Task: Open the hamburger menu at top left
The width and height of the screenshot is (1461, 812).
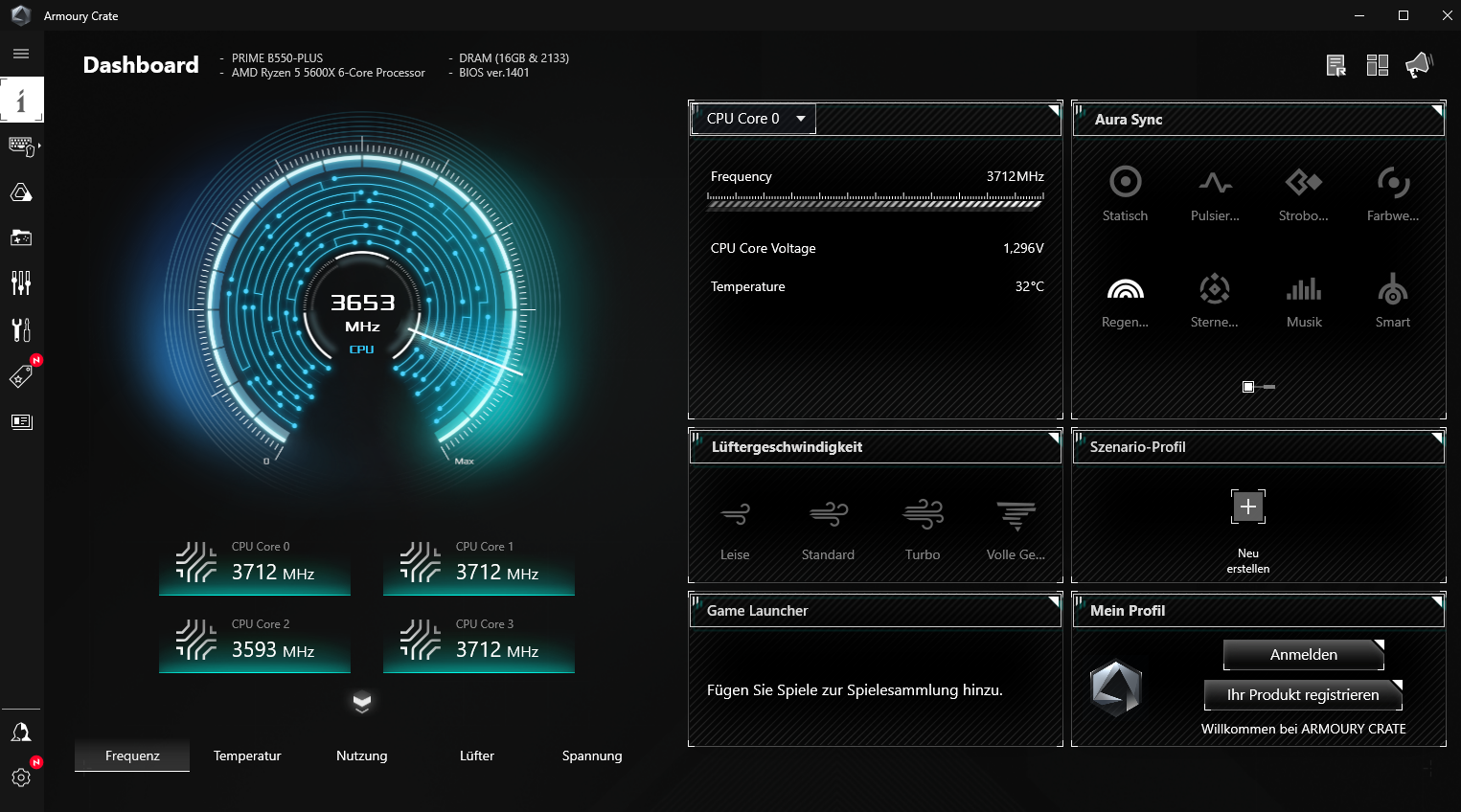Action: point(21,54)
